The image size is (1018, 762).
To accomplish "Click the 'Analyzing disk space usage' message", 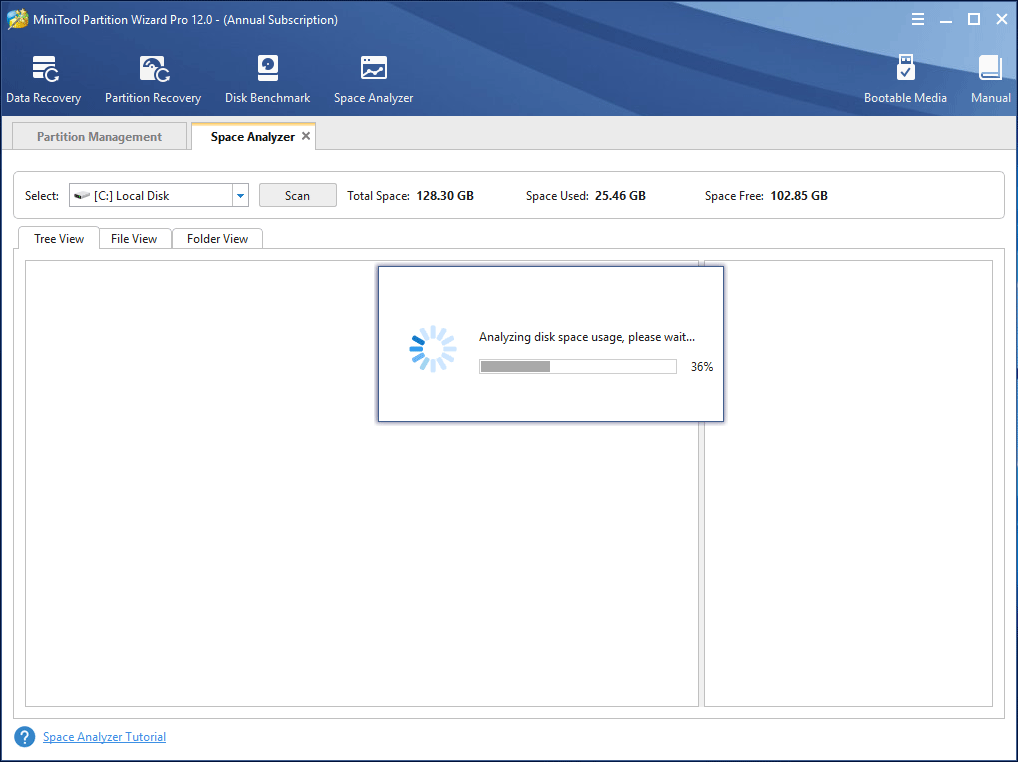I will tap(587, 337).
